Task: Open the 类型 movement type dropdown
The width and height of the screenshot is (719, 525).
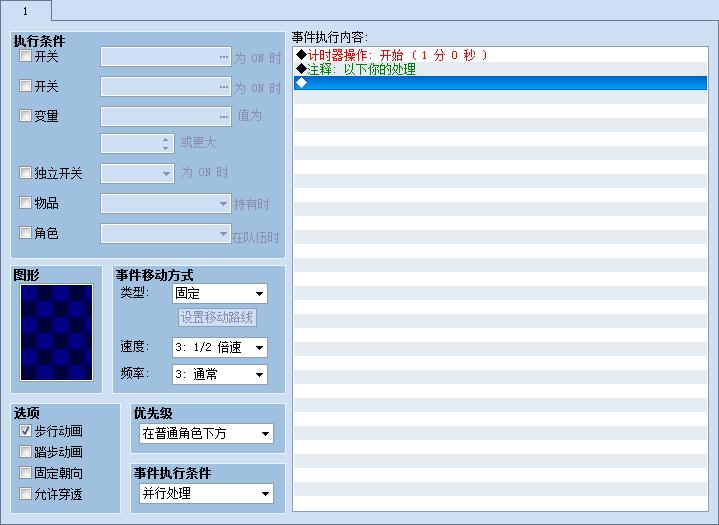Action: [220, 293]
